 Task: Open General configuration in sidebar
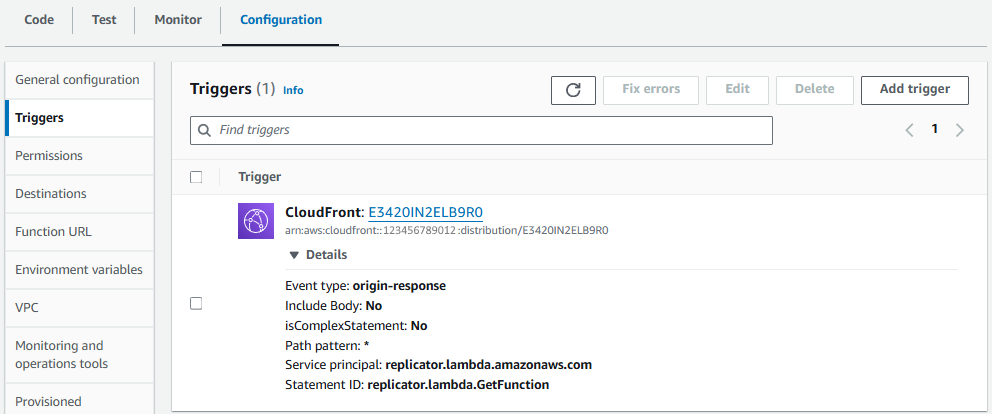[x=79, y=80]
